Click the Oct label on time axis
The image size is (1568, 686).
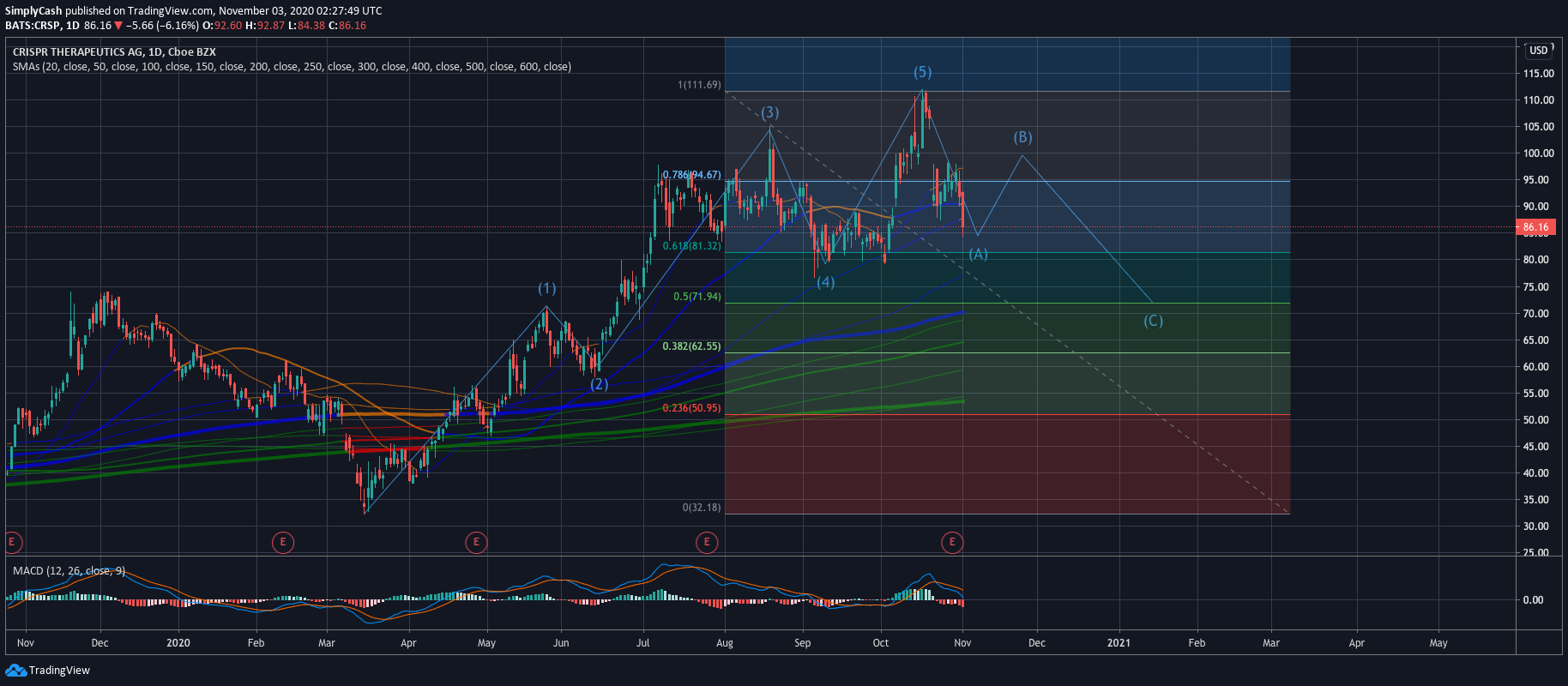coord(881,643)
